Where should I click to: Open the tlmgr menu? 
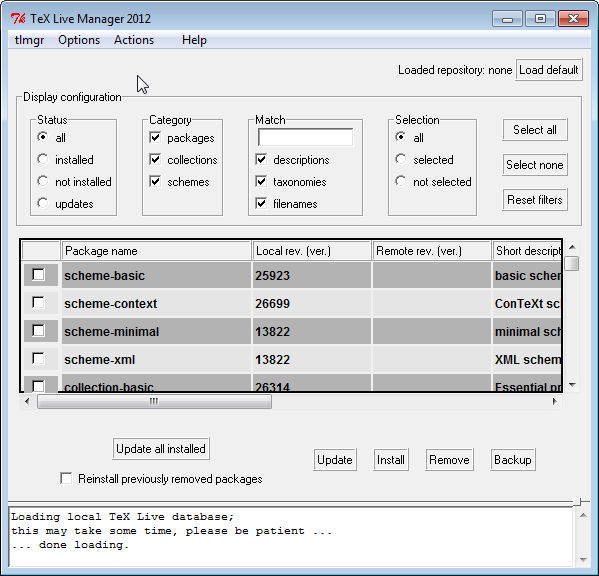point(29,40)
